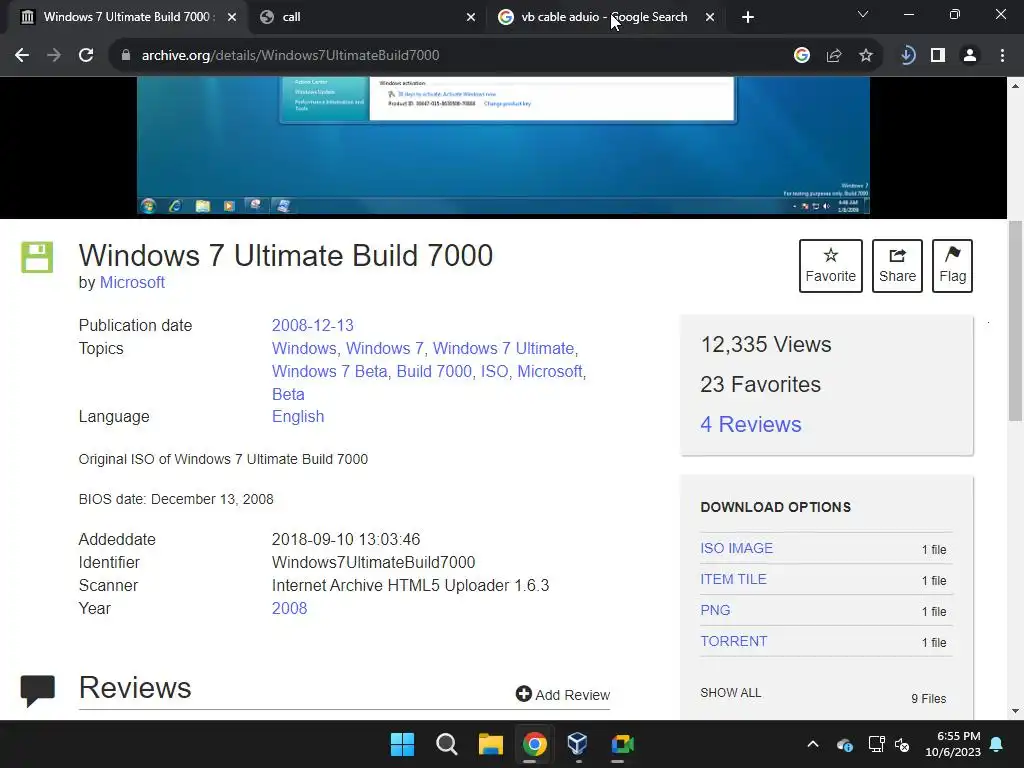Click the 12,335 Views text
1024x768 pixels.
(766, 344)
